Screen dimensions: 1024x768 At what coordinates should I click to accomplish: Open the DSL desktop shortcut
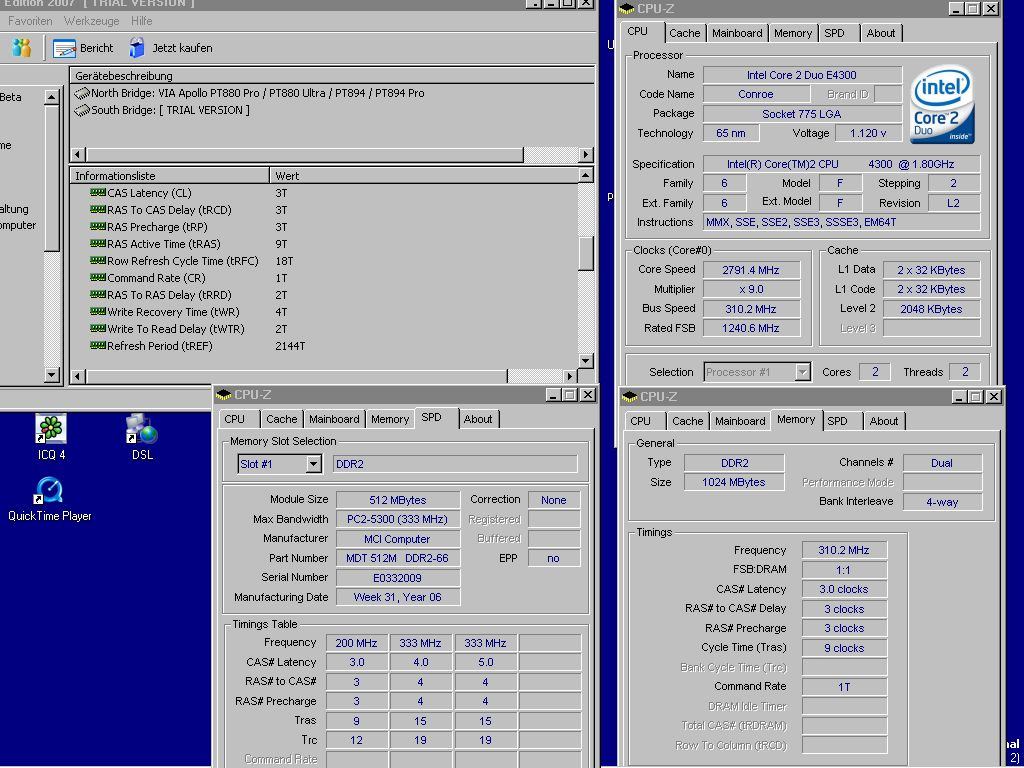[142, 437]
